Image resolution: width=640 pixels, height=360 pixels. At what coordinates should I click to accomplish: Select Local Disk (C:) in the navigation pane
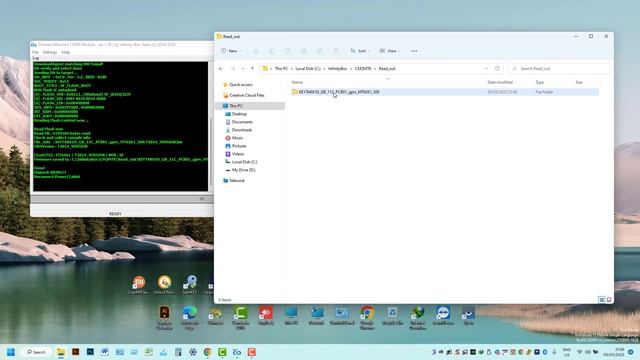pos(241,162)
